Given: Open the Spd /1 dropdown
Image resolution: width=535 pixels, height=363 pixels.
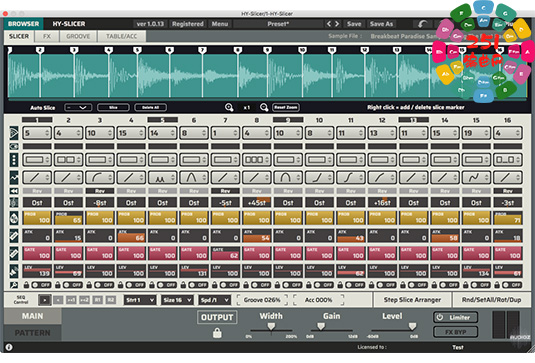Looking at the screenshot, I should tap(214, 300).
